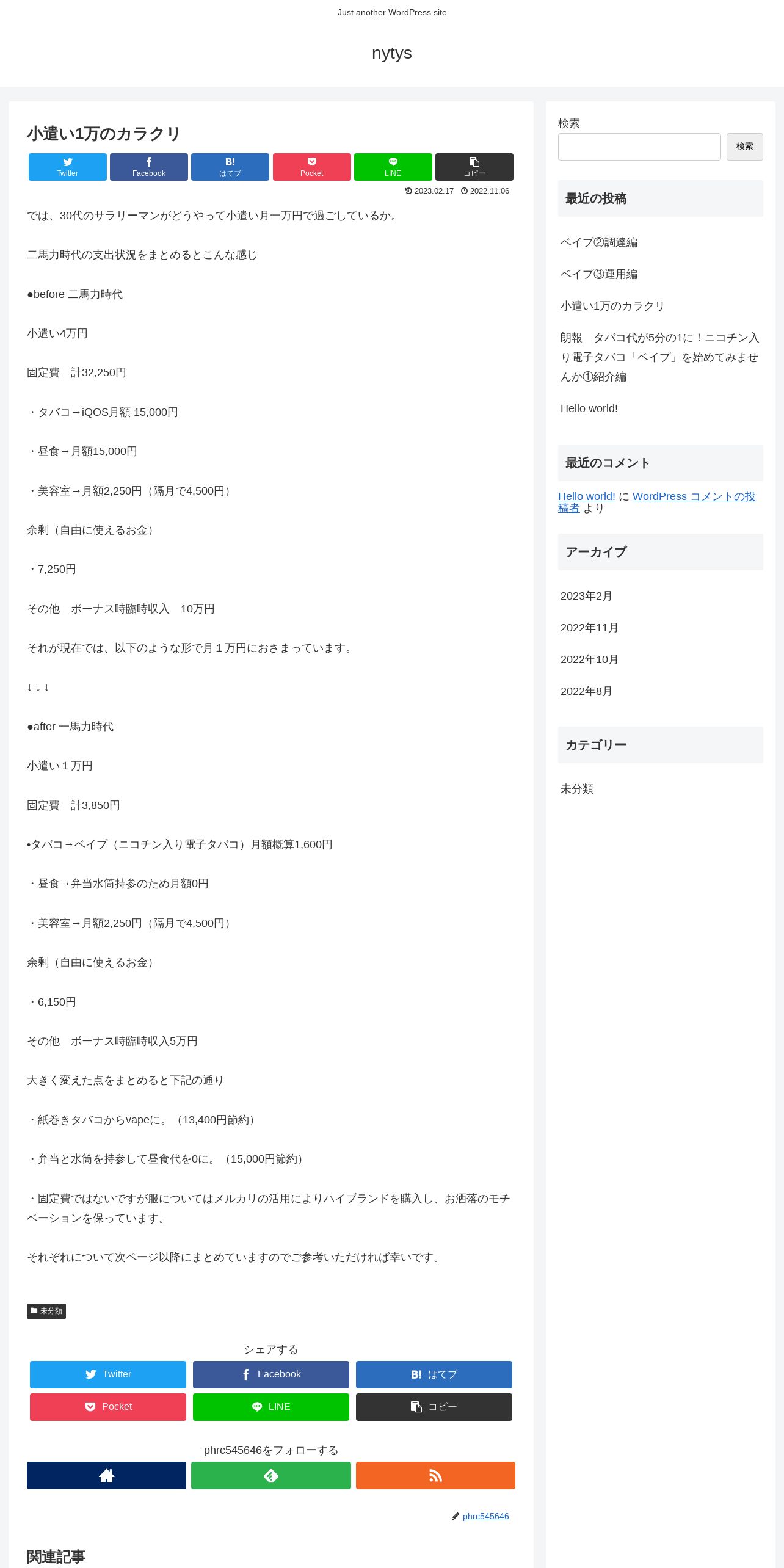The height and width of the screenshot is (1568, 784).
Task: Share via LINE using top button
Action: tap(393, 167)
